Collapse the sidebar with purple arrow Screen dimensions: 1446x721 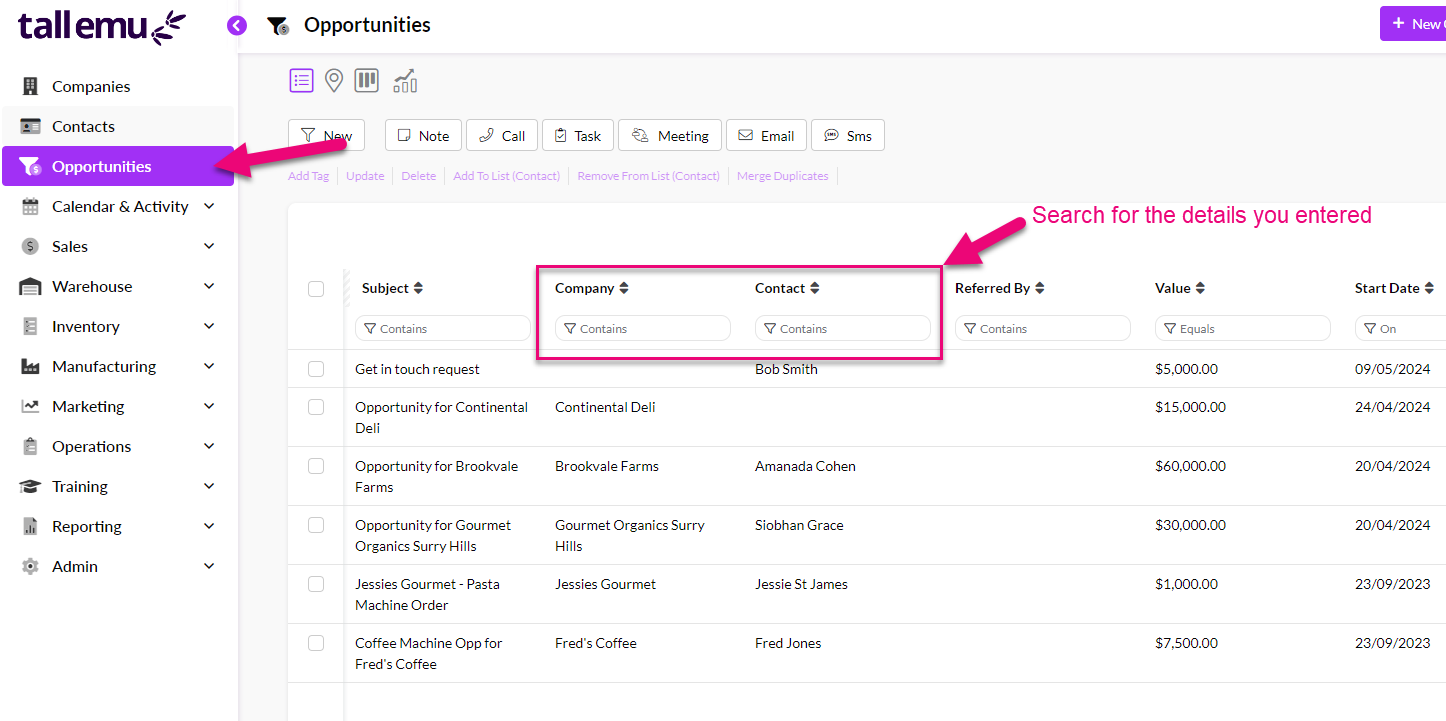237,26
